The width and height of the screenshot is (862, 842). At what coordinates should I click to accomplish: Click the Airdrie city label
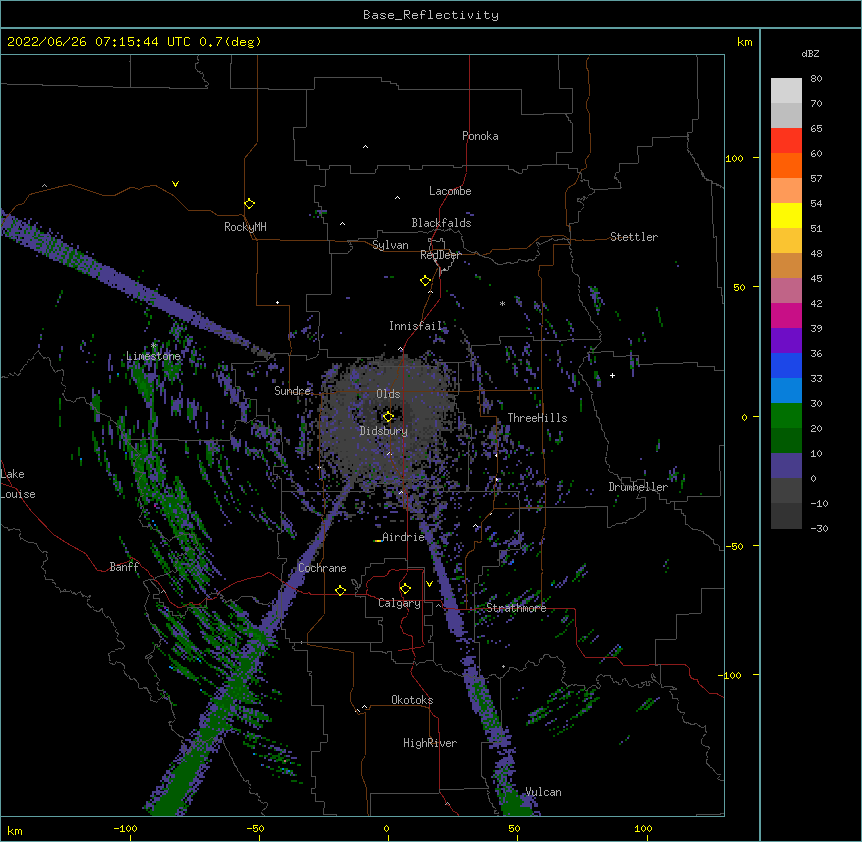[x=404, y=537]
